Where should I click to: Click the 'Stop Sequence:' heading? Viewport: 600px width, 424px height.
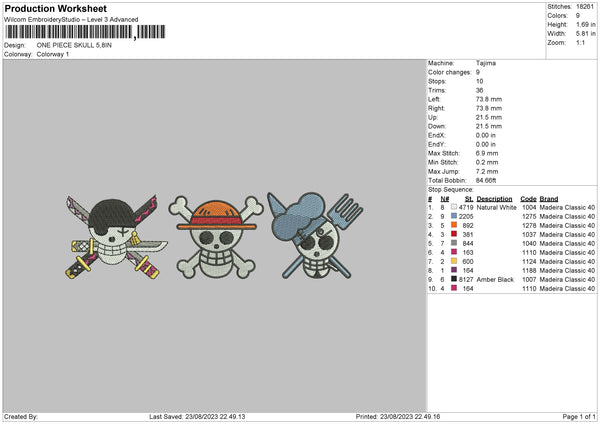(x=451, y=189)
